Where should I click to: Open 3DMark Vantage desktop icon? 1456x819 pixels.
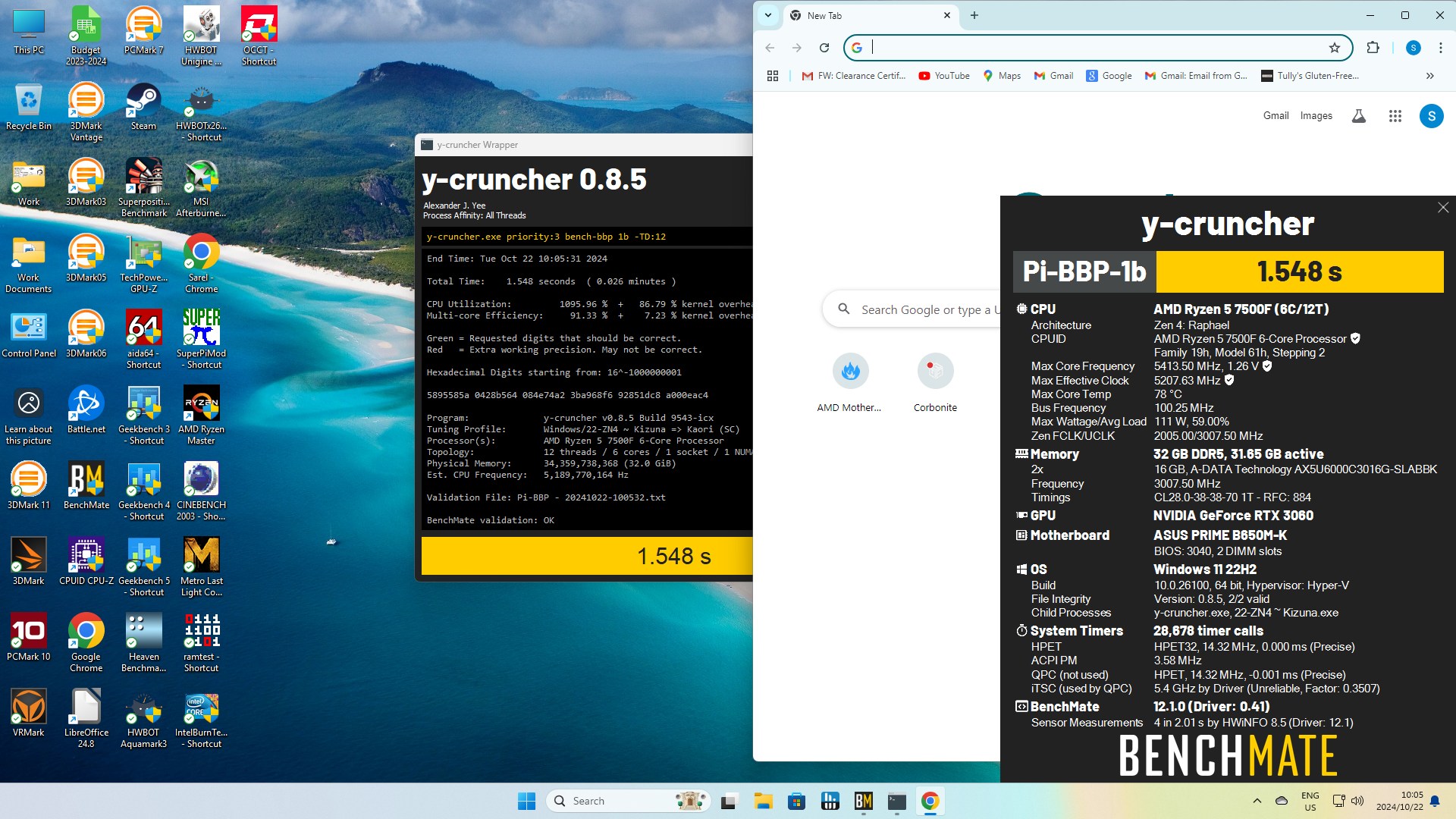click(x=86, y=111)
